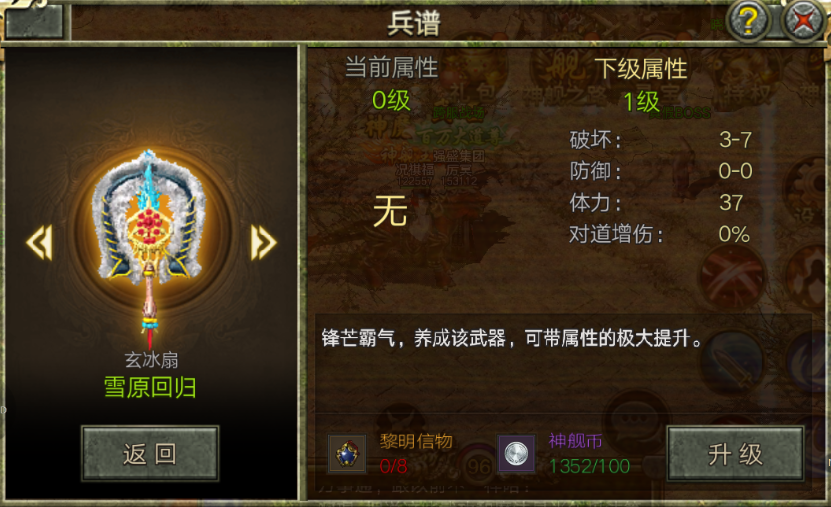The image size is (831, 507).
Task: Close the 兵谱 panel with red X
Action: coord(803,21)
